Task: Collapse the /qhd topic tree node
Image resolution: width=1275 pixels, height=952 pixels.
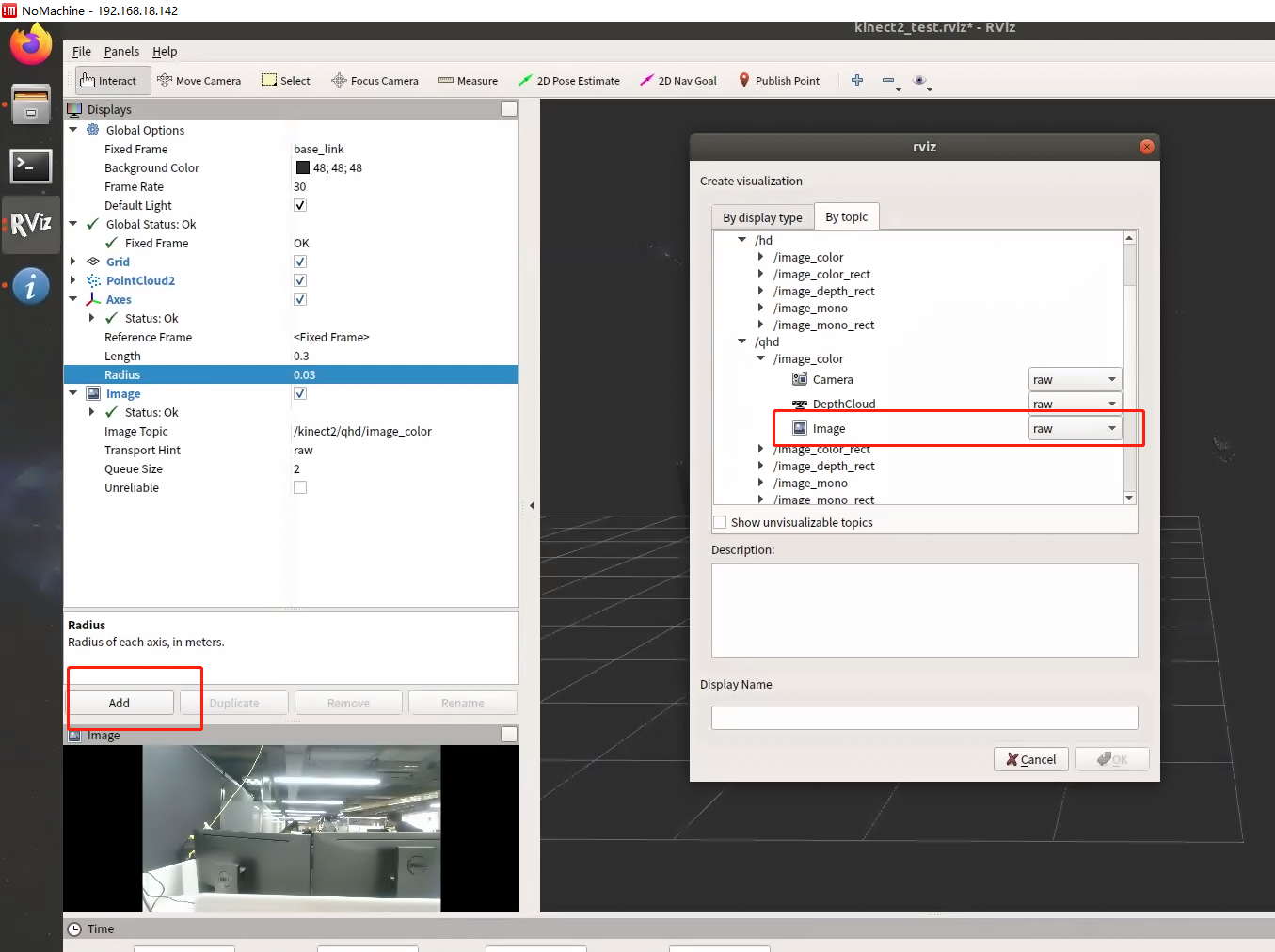Action: tap(742, 341)
